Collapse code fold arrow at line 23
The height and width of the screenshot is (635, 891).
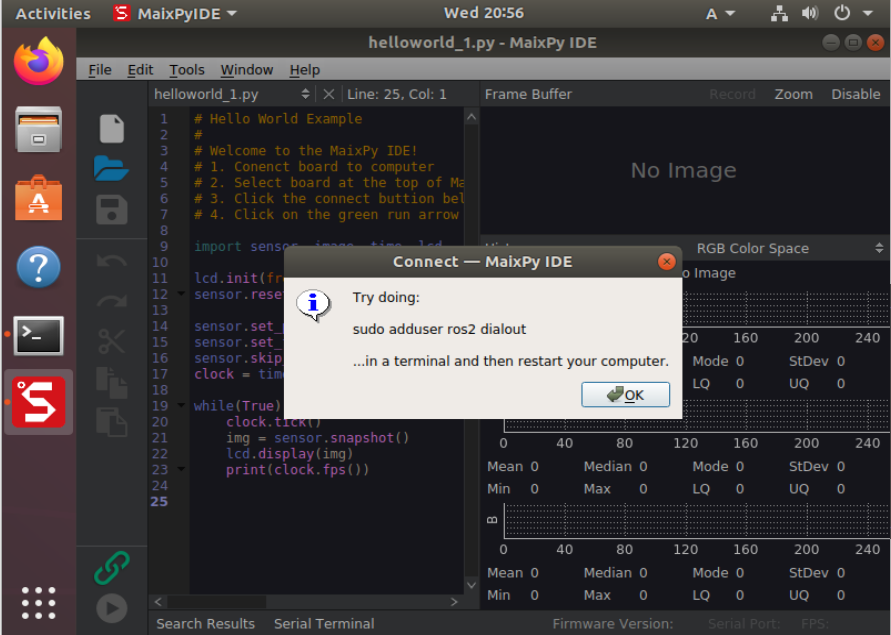pos(181,469)
